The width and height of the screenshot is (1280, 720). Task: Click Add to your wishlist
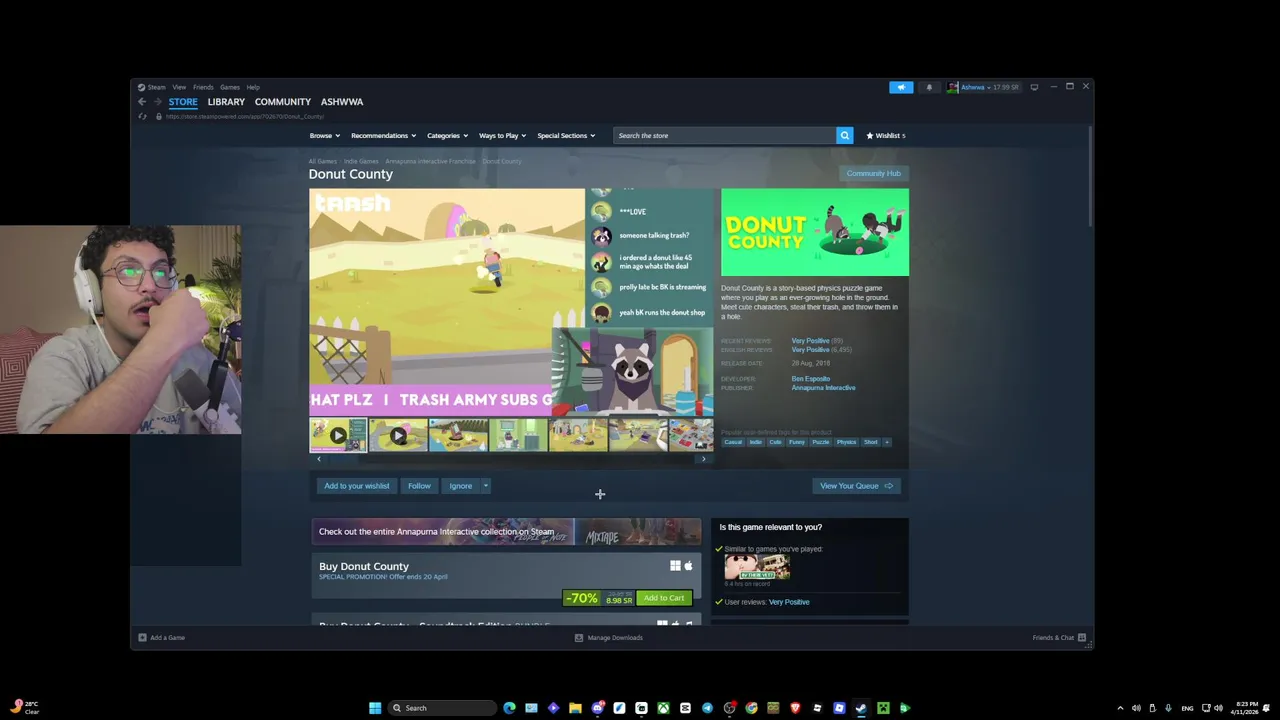[x=357, y=486]
